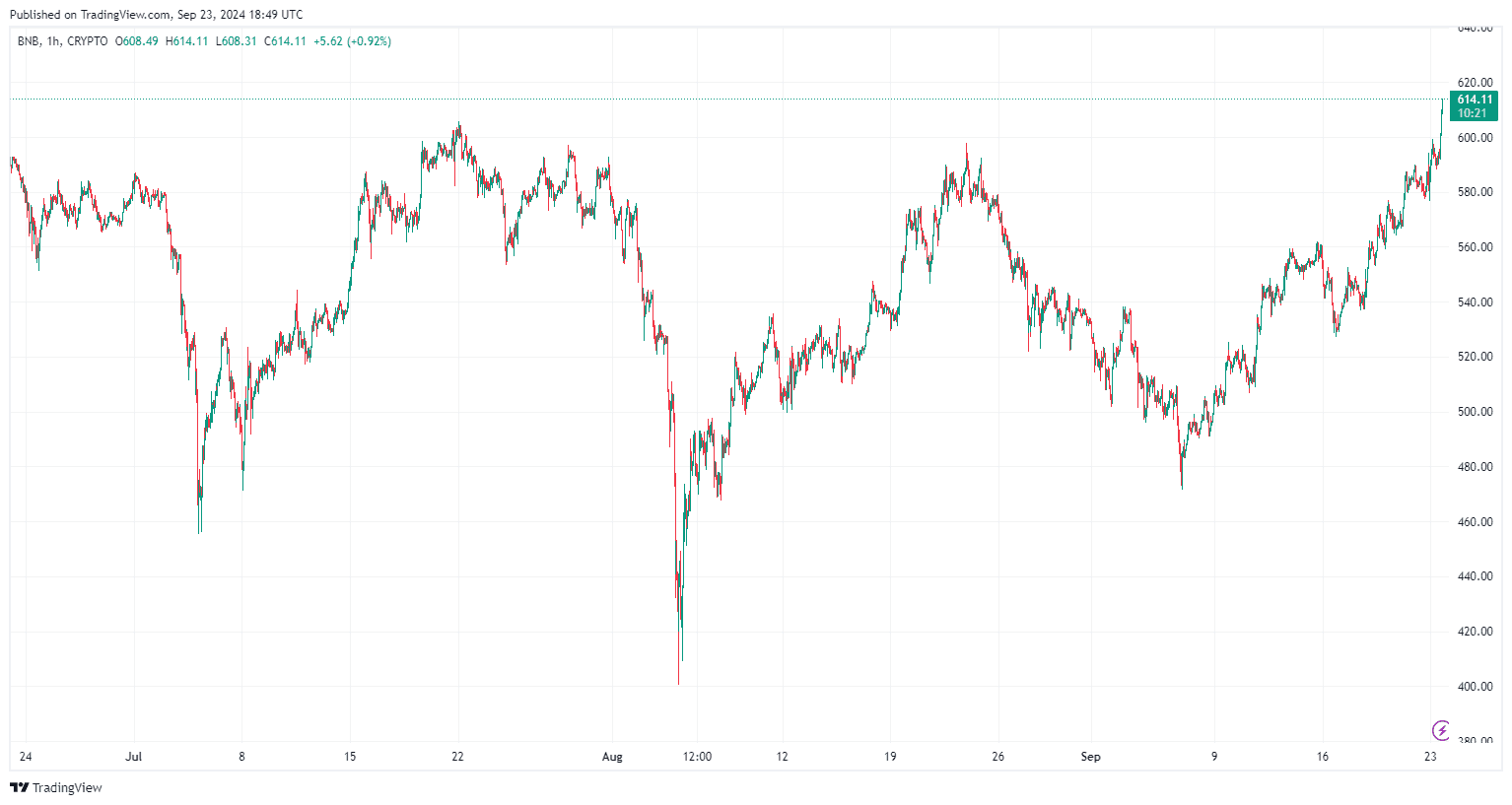Click the 9 date label on time axis
This screenshot has height=805, width=1512.
pos(1214,757)
